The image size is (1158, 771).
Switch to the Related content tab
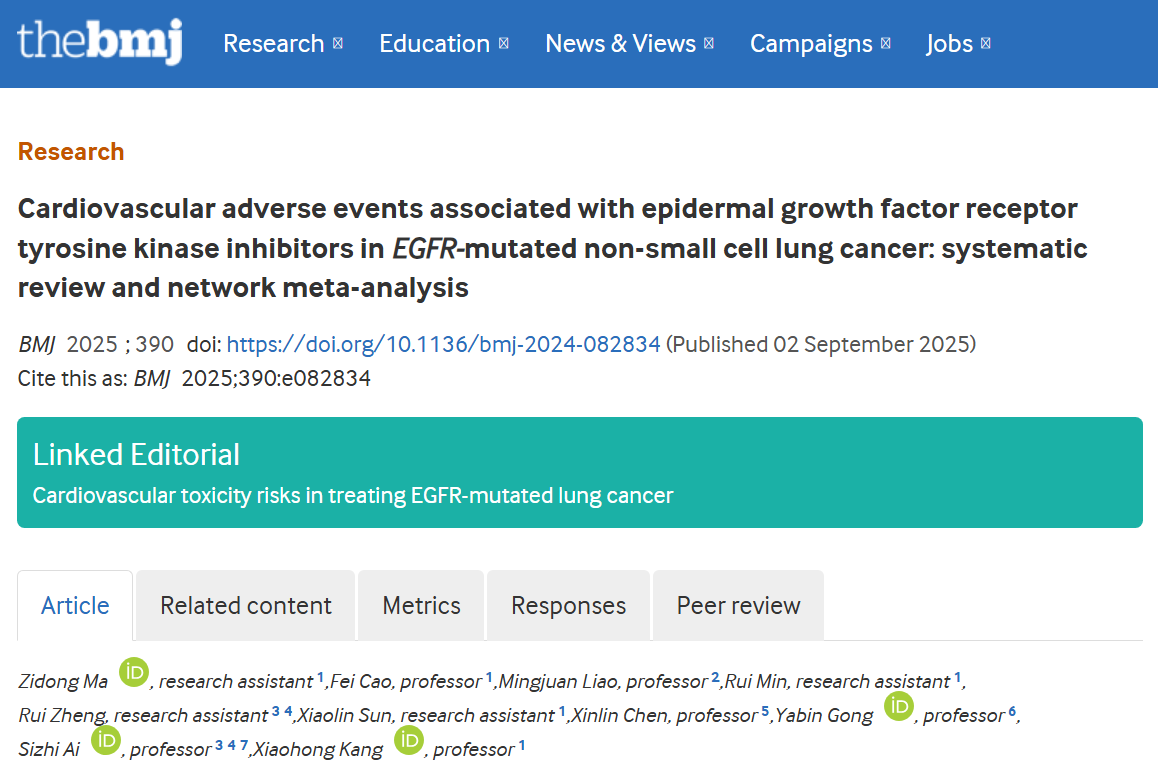pos(246,606)
